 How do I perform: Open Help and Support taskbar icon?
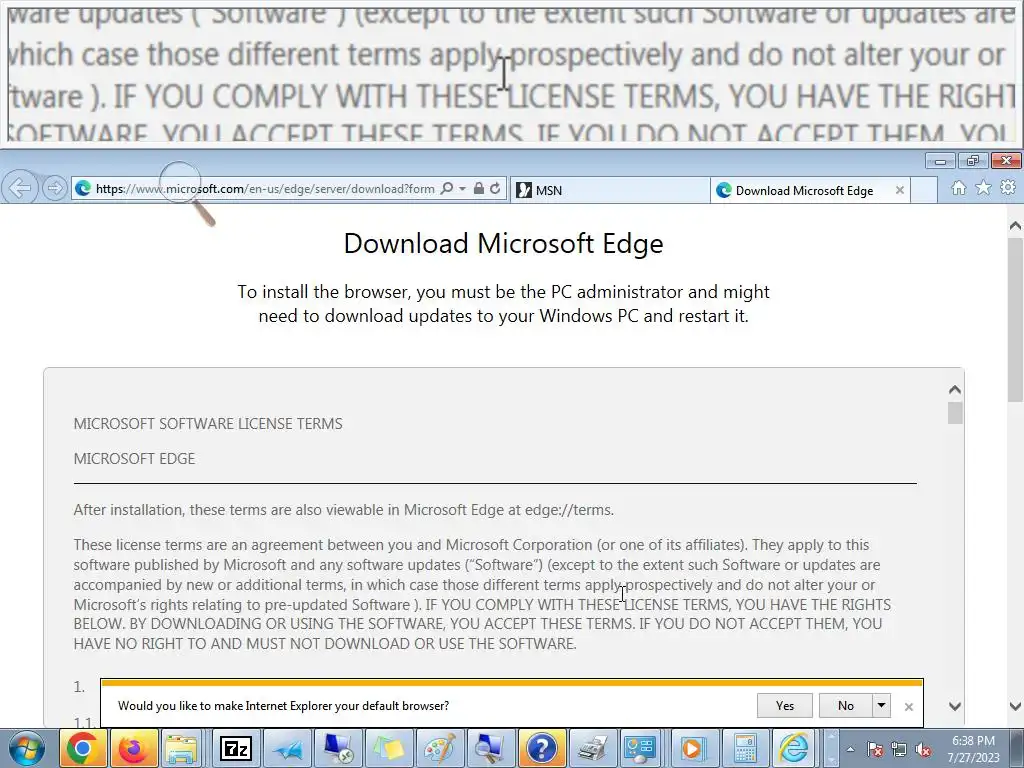point(541,748)
